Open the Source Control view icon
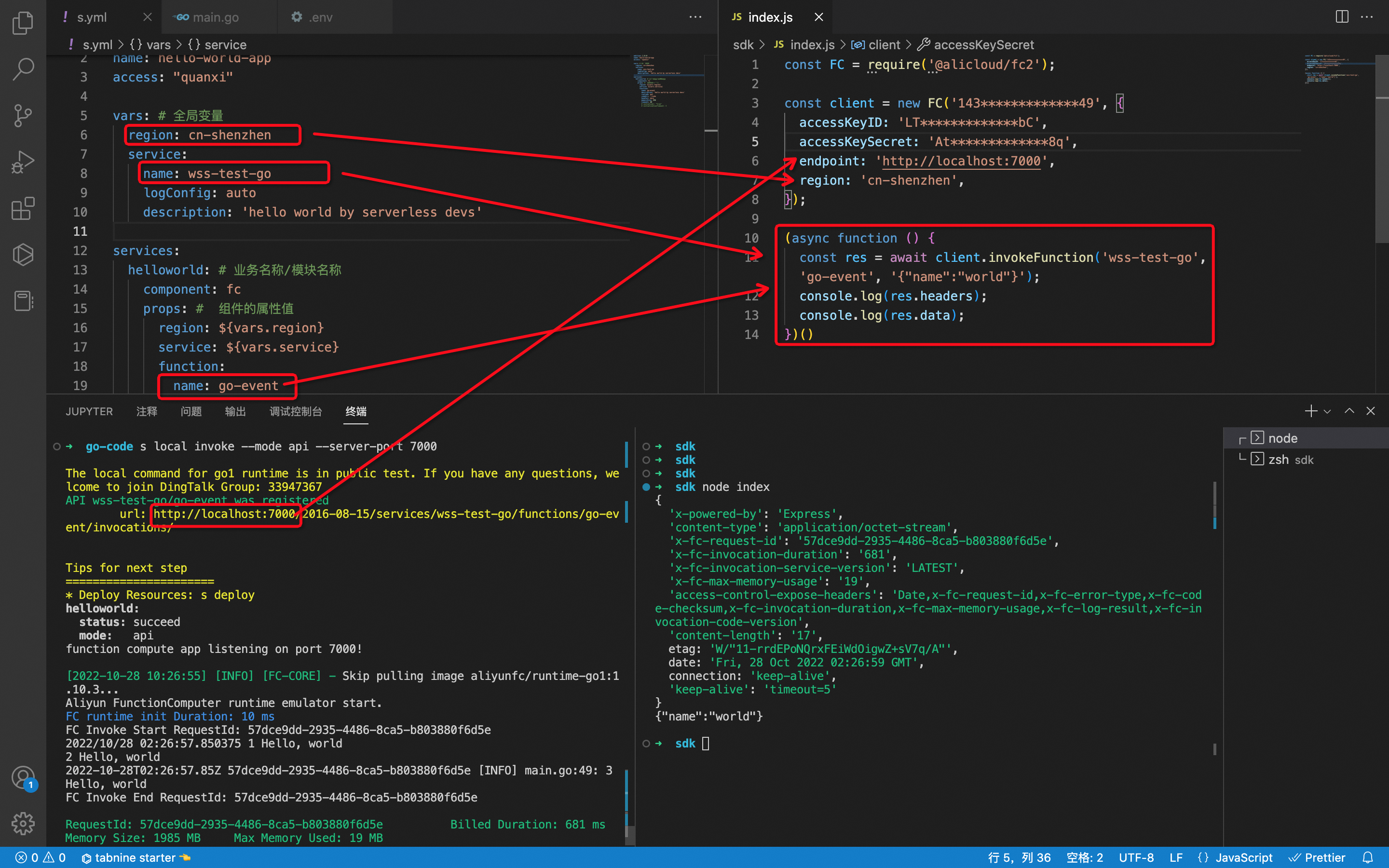Screen dimensions: 1389x868 [23, 116]
